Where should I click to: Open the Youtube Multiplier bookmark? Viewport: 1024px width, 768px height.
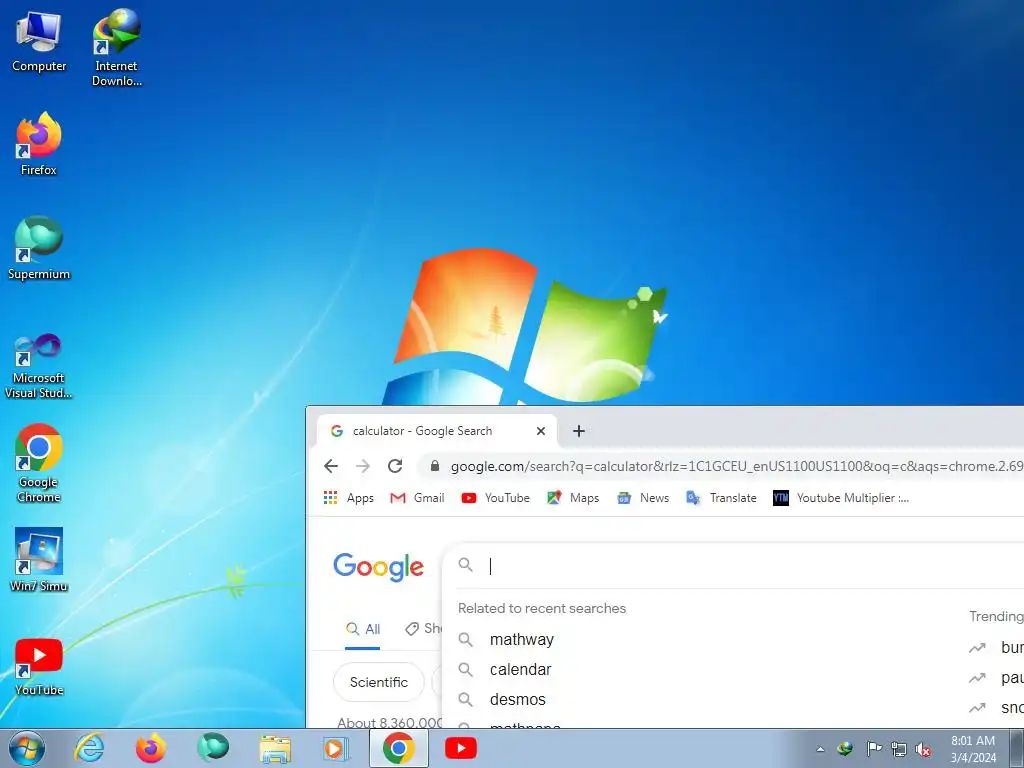[841, 498]
